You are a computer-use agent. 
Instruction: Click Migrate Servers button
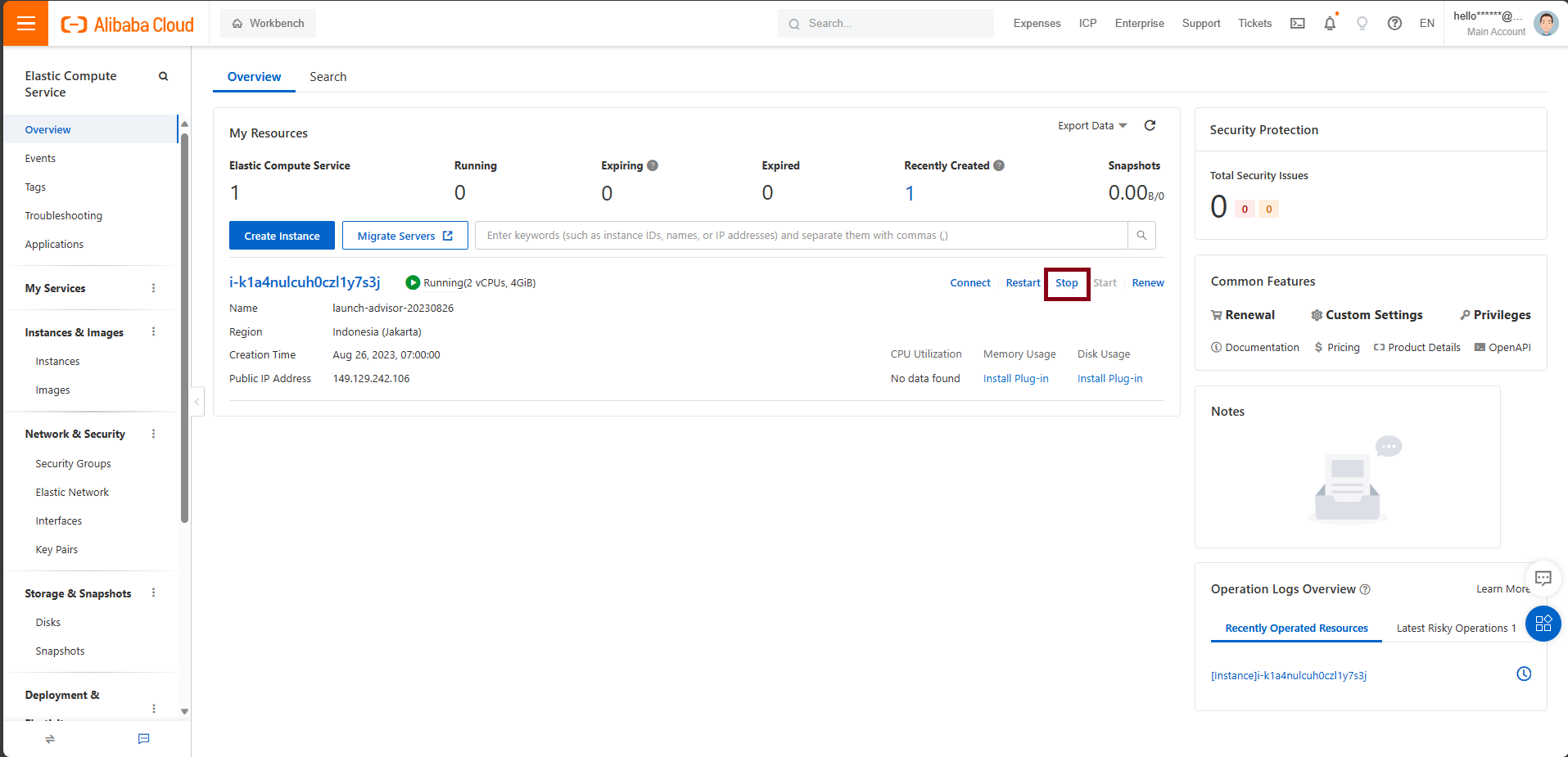(405, 236)
